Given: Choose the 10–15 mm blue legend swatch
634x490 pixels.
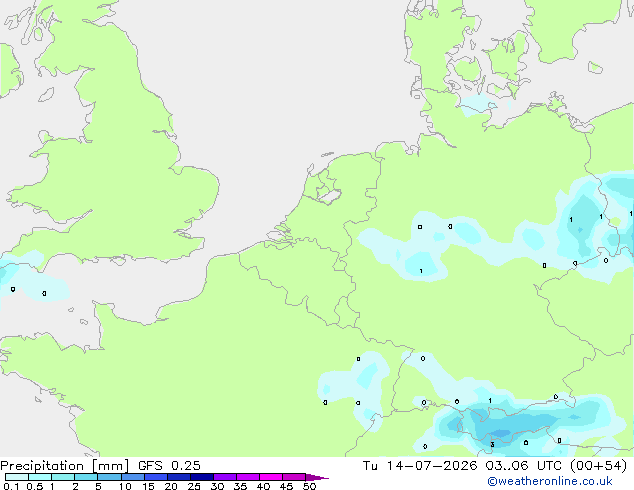Looking at the screenshot, I should point(132,477).
